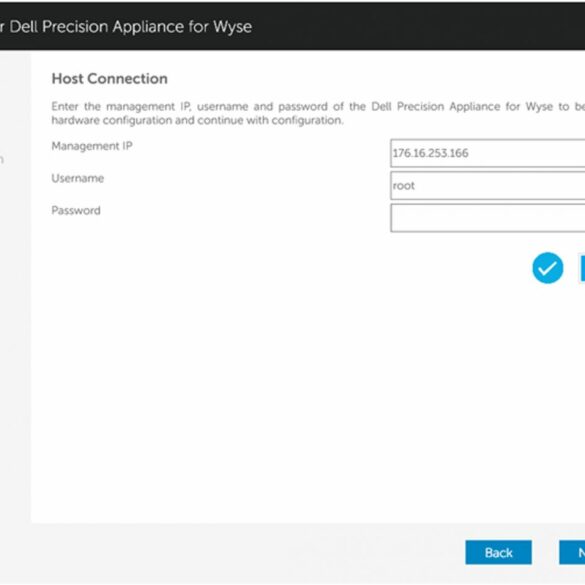Click the blue circular checkmark icon
Image resolution: width=585 pixels, height=585 pixels.
547,268
